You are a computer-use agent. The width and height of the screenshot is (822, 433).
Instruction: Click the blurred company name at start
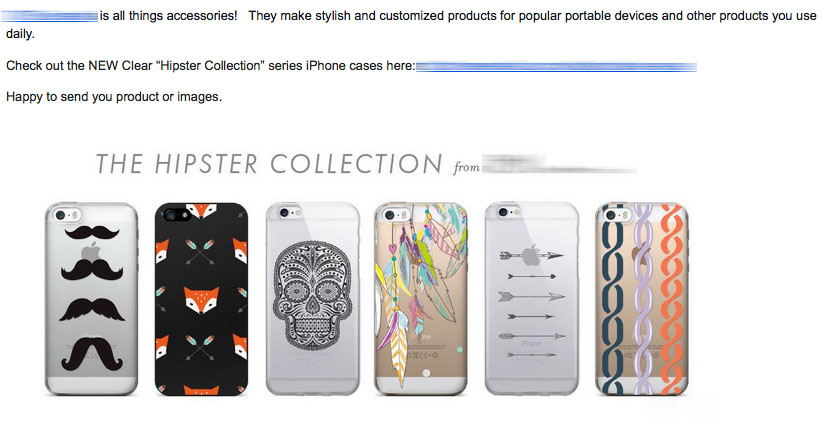[50, 16]
